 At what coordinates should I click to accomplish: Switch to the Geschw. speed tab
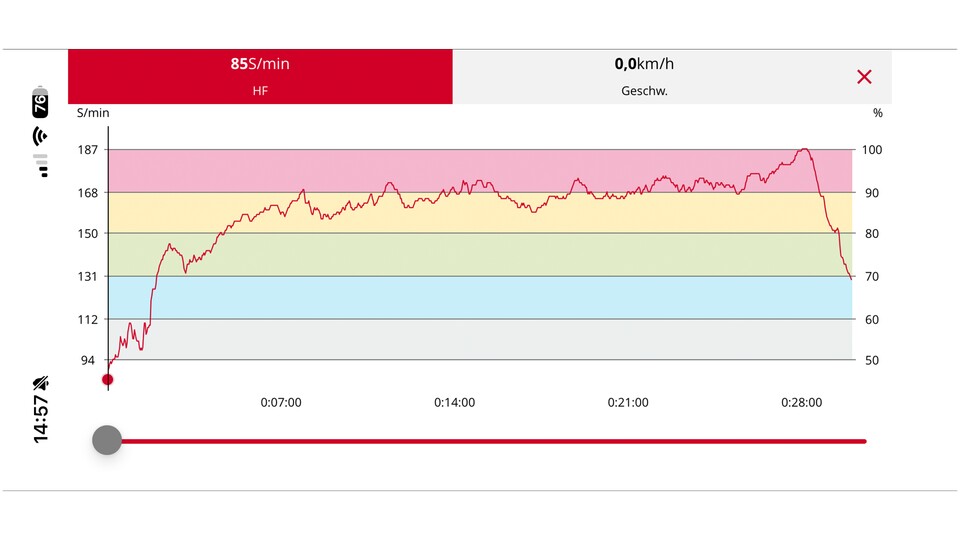[x=644, y=77]
